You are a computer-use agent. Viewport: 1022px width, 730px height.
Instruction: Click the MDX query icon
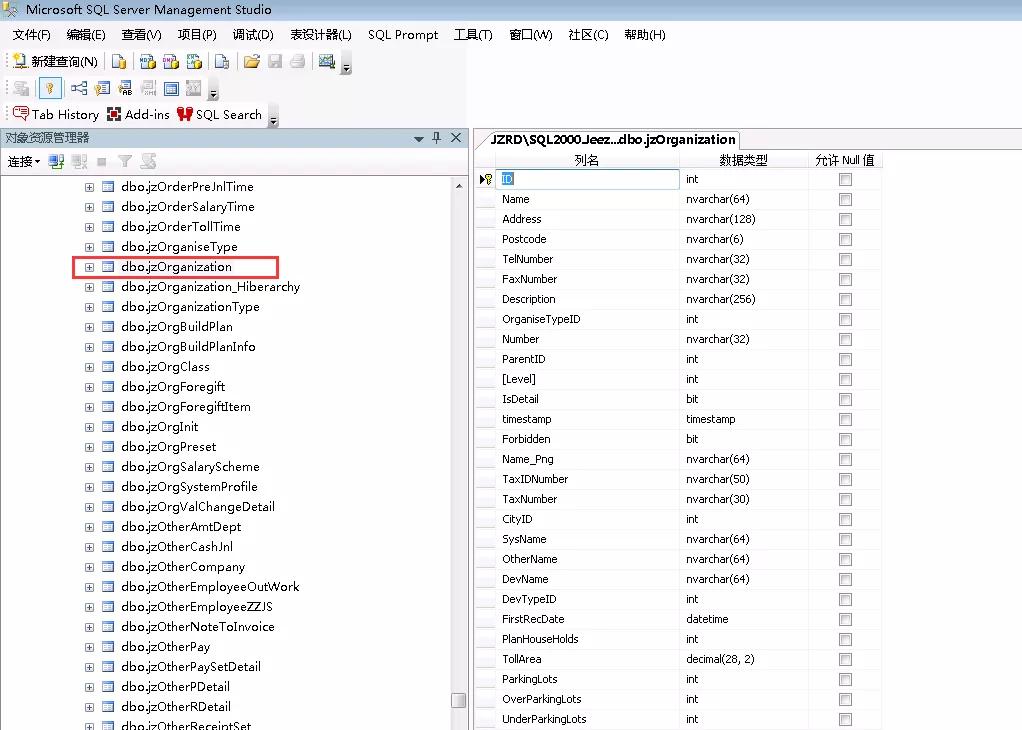pos(148,61)
